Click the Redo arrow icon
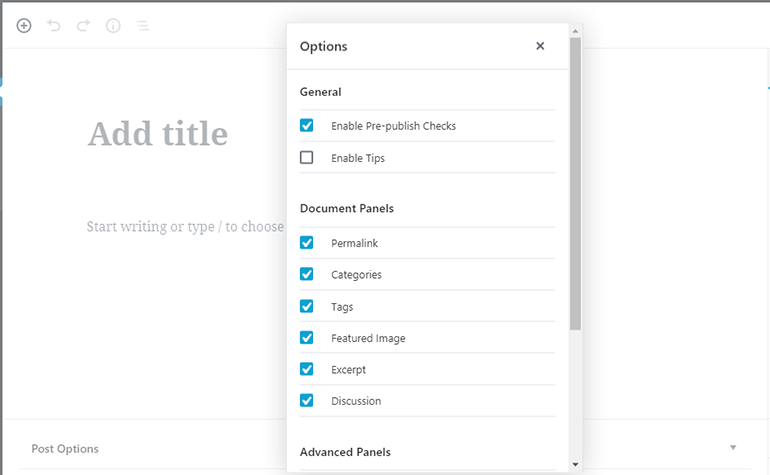The image size is (770, 475). click(83, 26)
